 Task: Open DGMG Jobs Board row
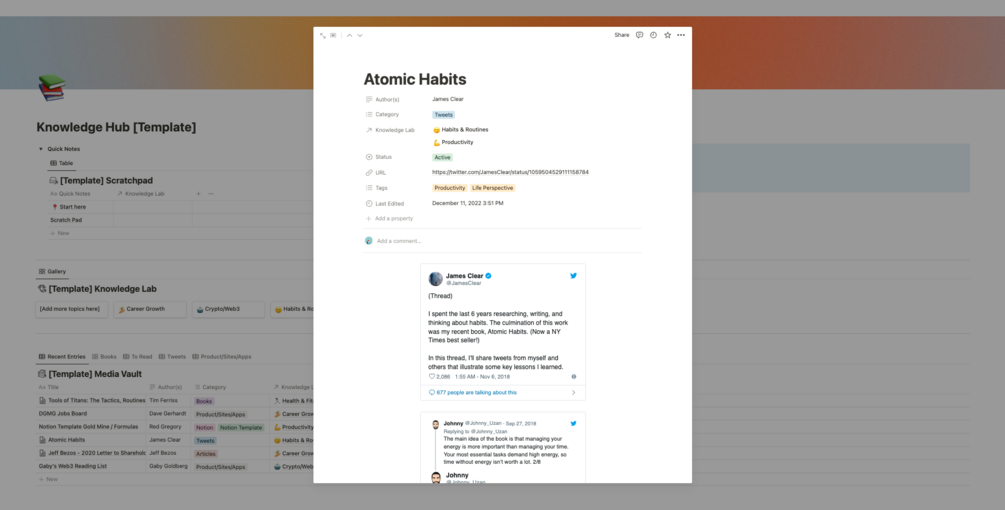pos(62,414)
